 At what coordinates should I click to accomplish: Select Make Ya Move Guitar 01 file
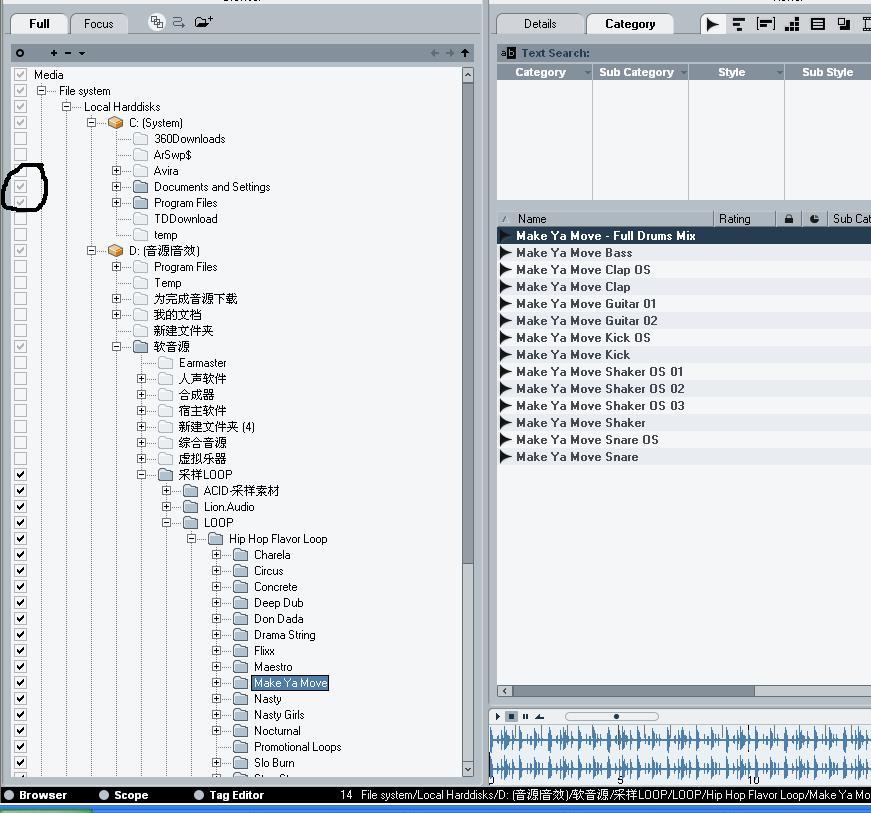(x=586, y=304)
